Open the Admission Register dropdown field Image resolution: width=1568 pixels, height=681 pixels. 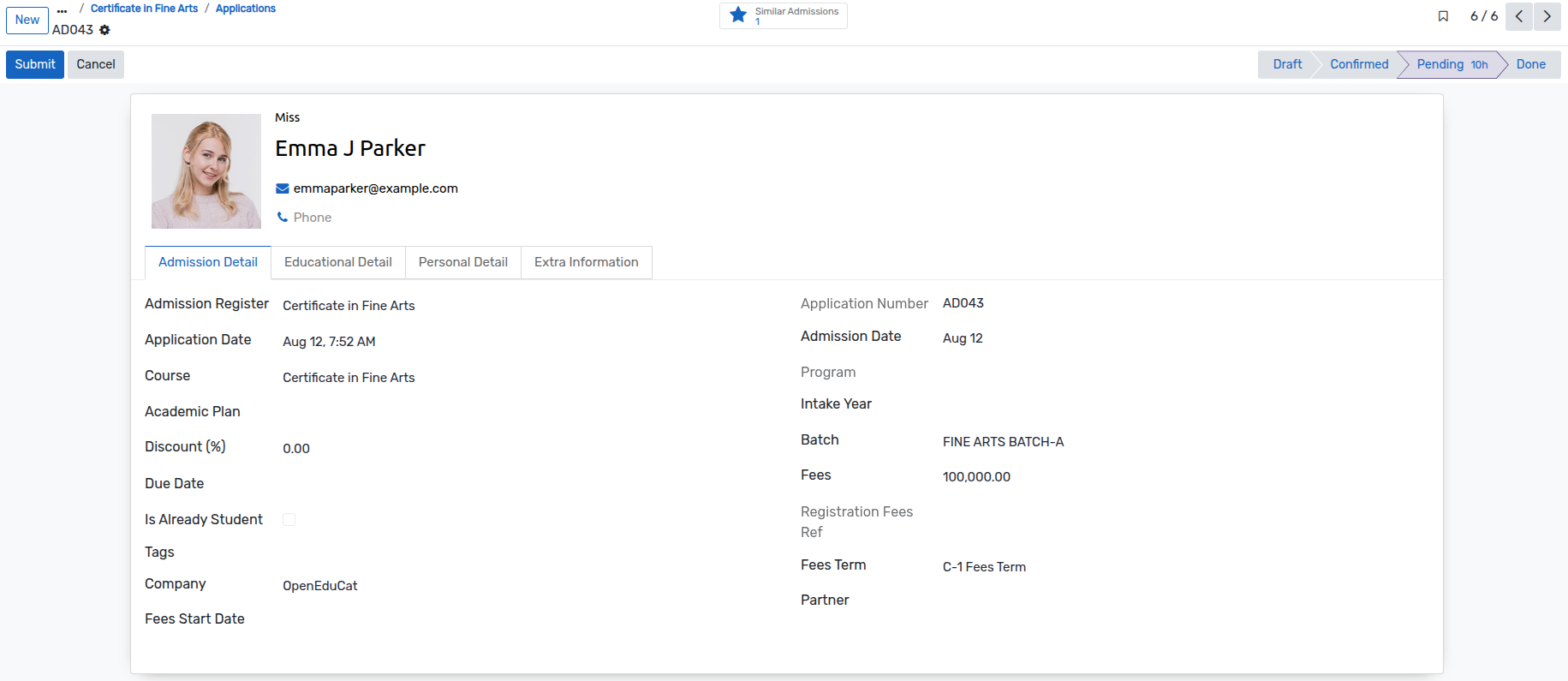tap(349, 306)
